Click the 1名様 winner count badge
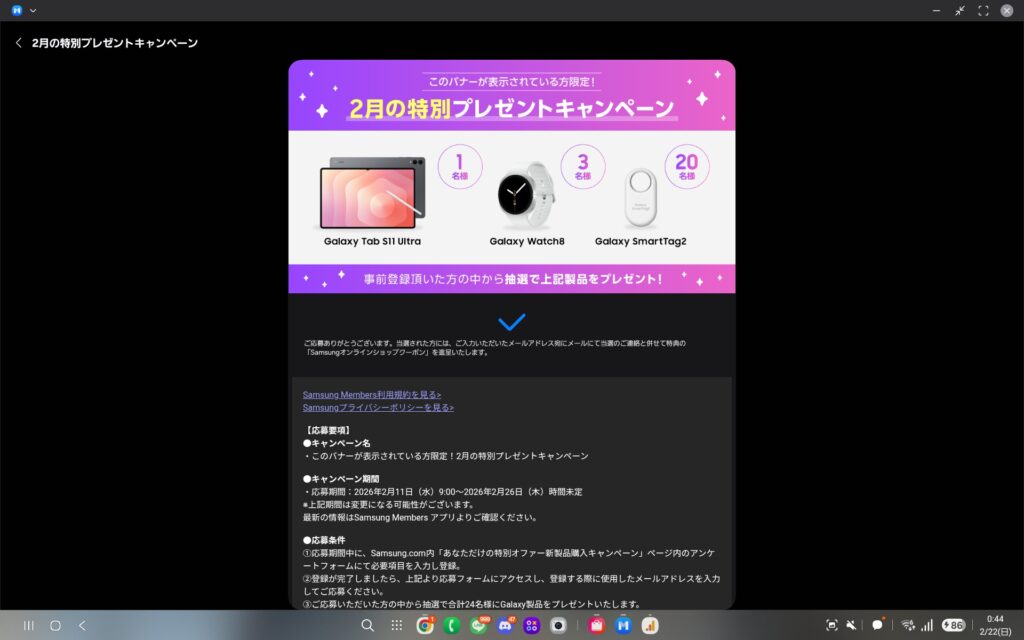This screenshot has height=640, width=1024. [x=460, y=167]
